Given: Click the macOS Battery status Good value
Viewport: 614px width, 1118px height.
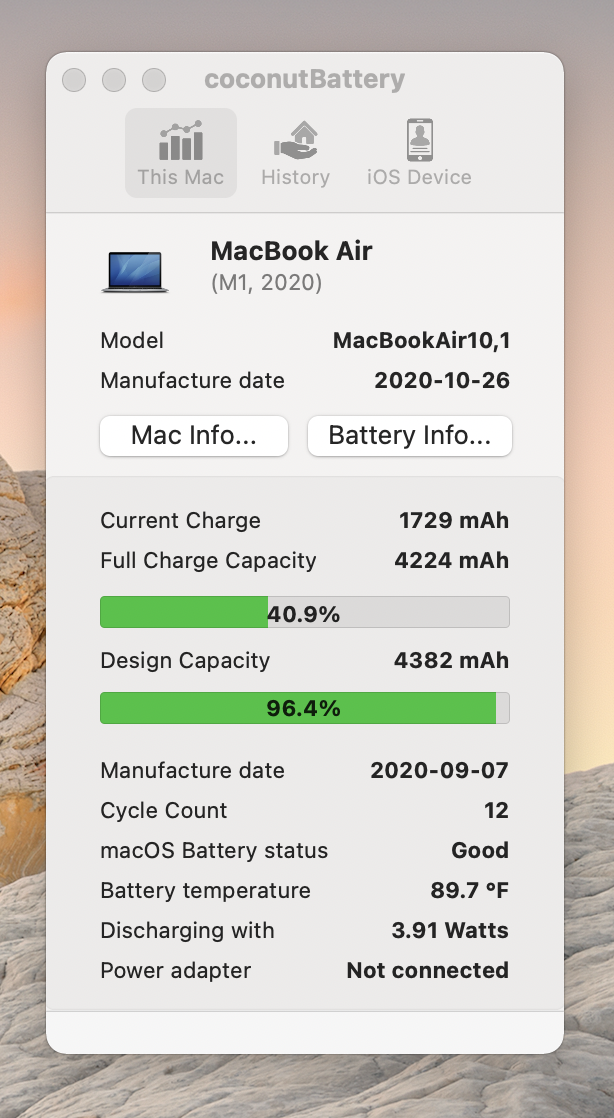Looking at the screenshot, I should pyautogui.click(x=480, y=851).
